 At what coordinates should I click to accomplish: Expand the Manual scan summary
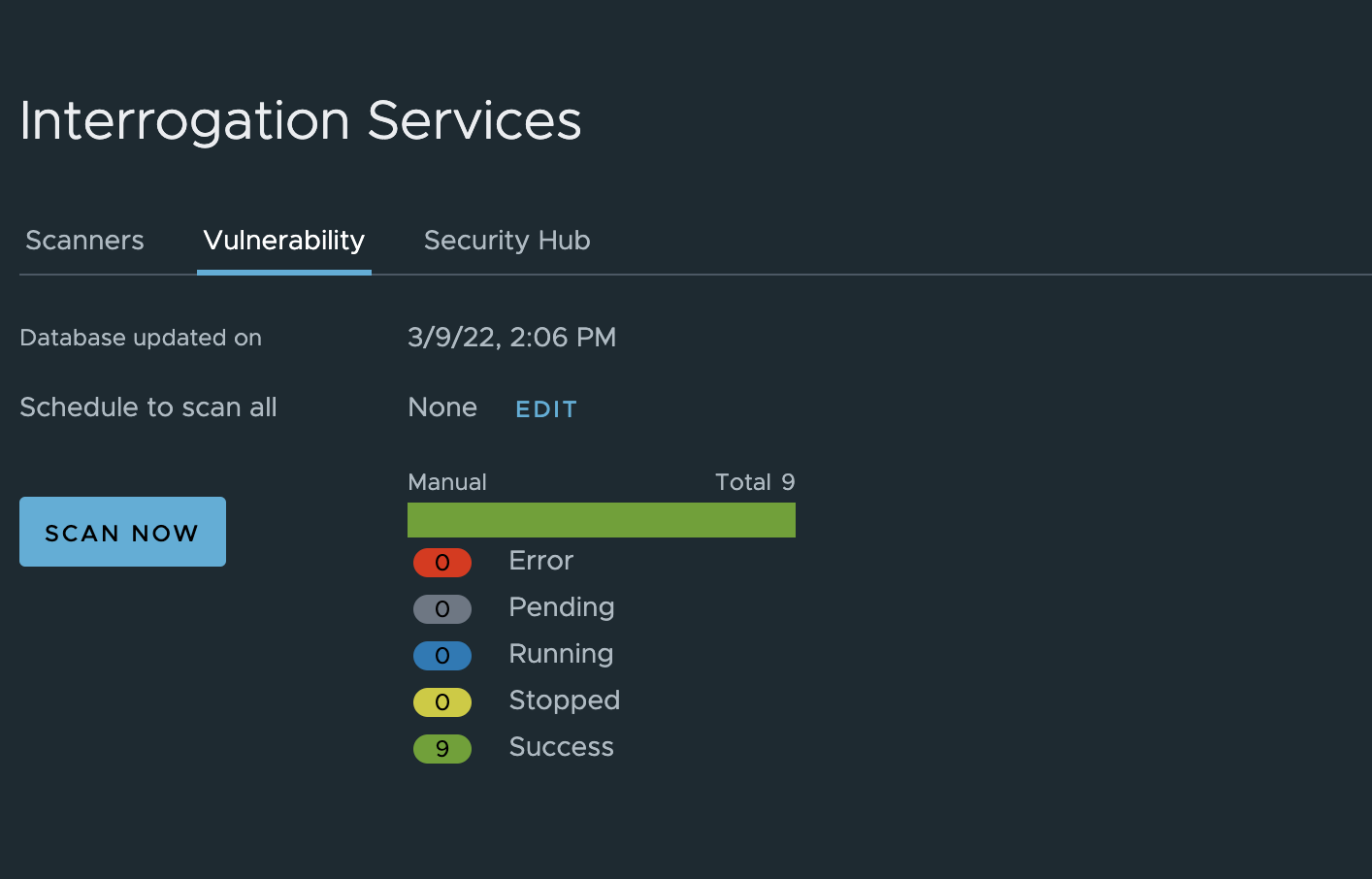[x=447, y=481]
